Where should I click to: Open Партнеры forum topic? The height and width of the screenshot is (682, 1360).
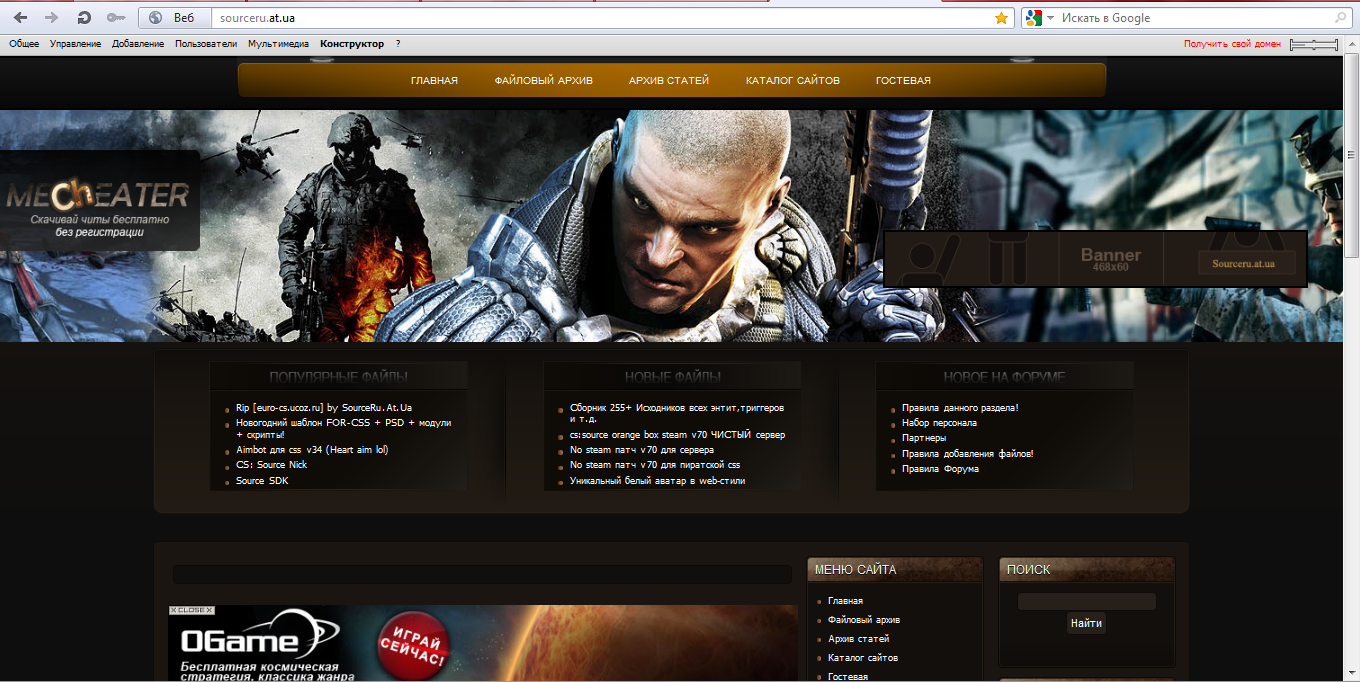point(924,438)
